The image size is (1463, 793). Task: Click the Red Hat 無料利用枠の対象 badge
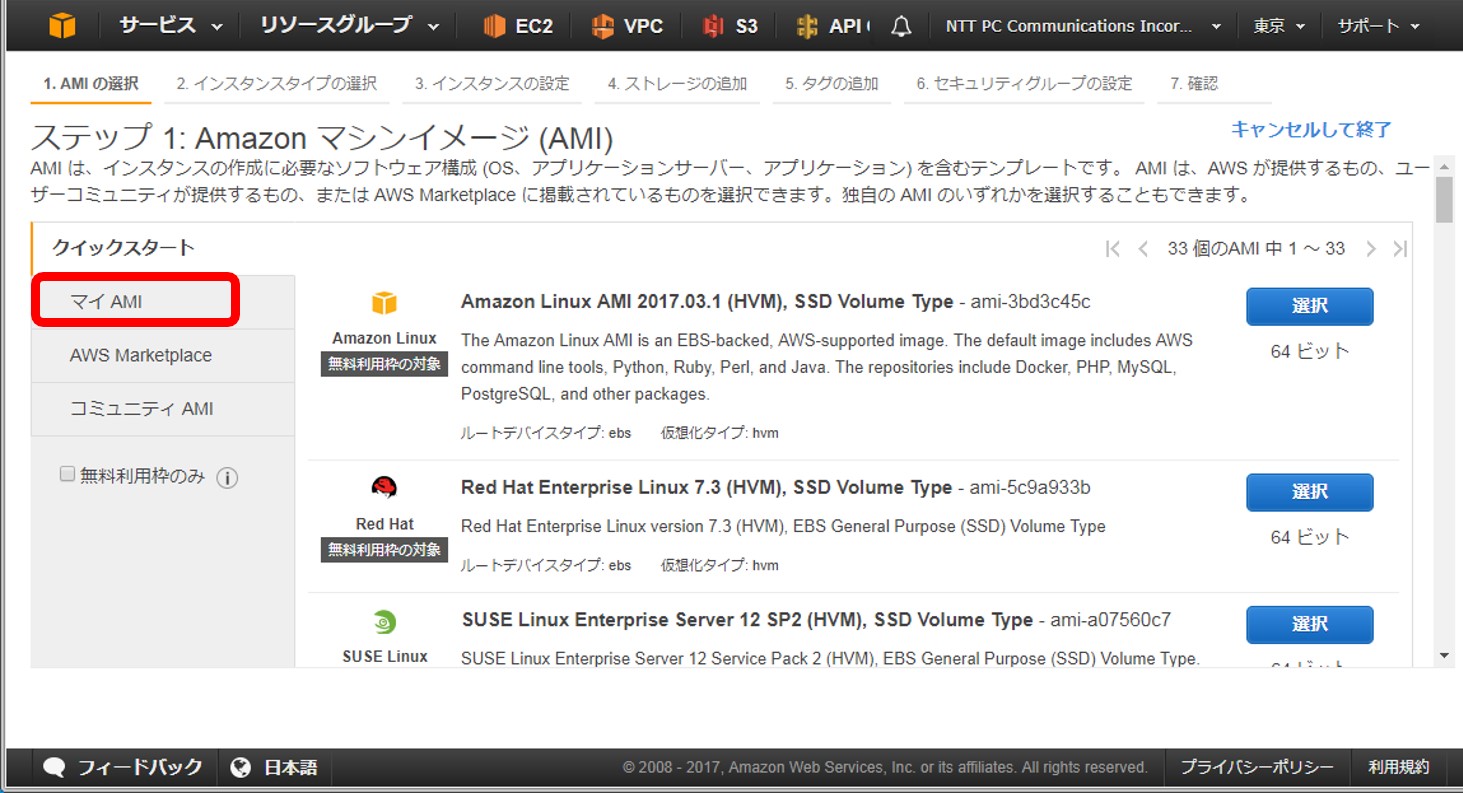(x=385, y=550)
